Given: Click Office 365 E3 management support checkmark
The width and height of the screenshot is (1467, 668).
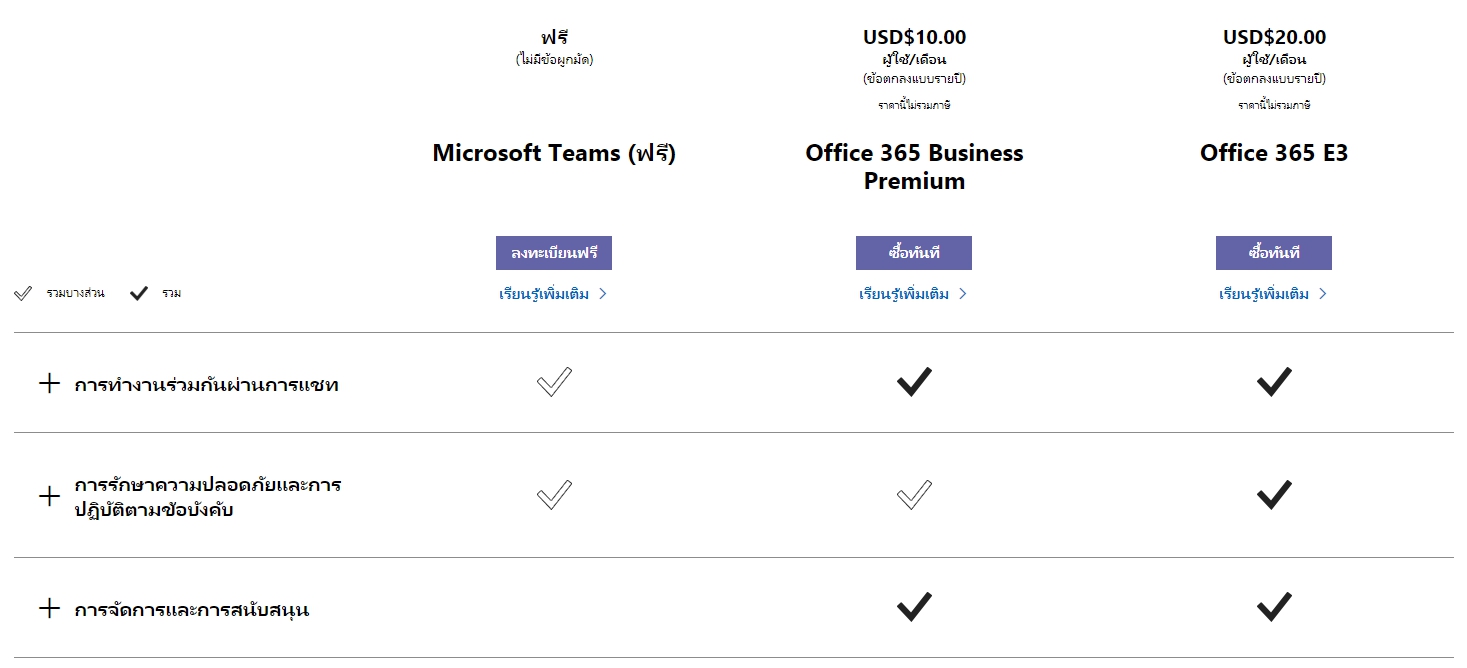Looking at the screenshot, I should click(1274, 607).
